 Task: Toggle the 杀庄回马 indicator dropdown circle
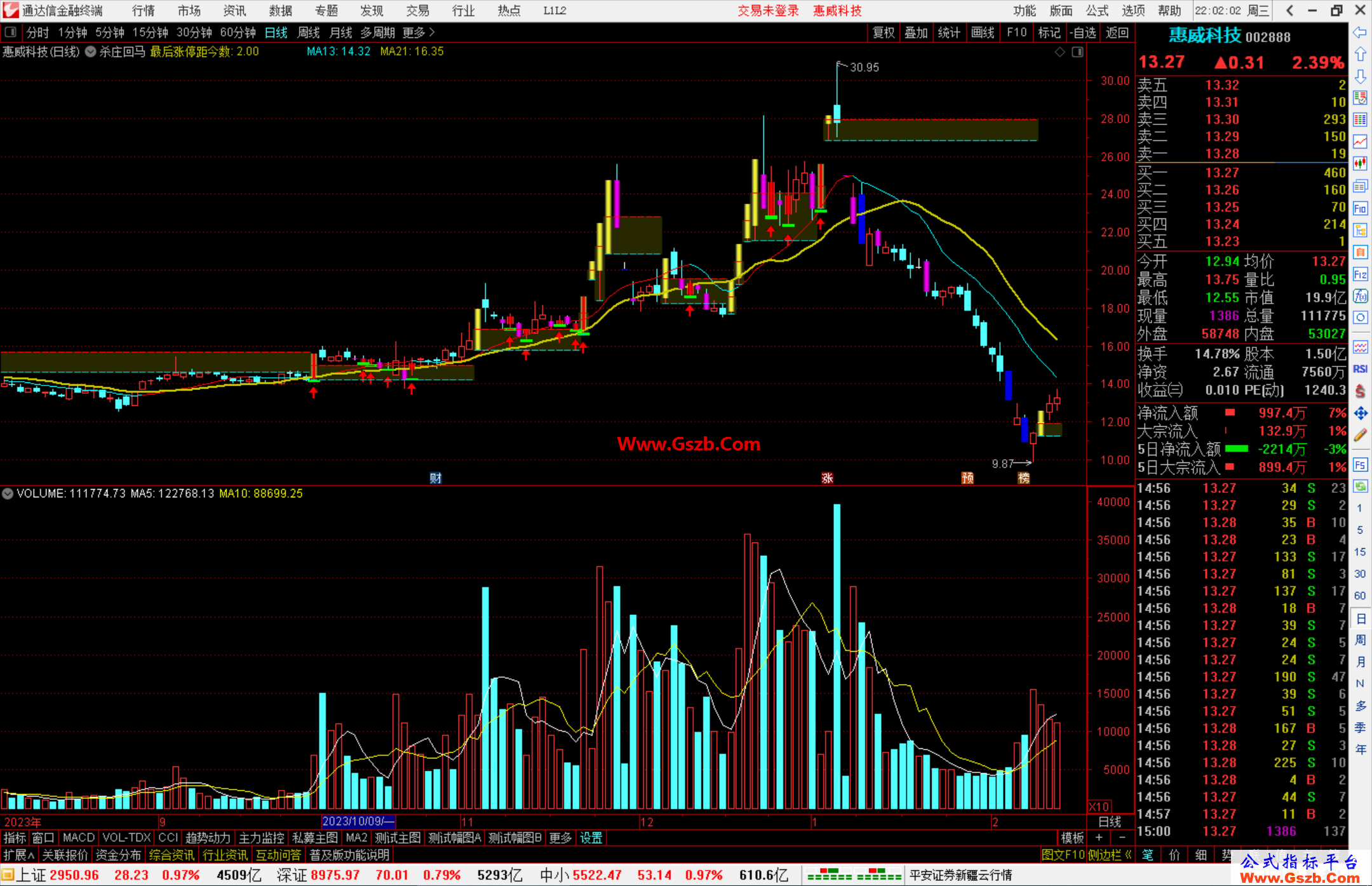pyautogui.click(x=91, y=51)
